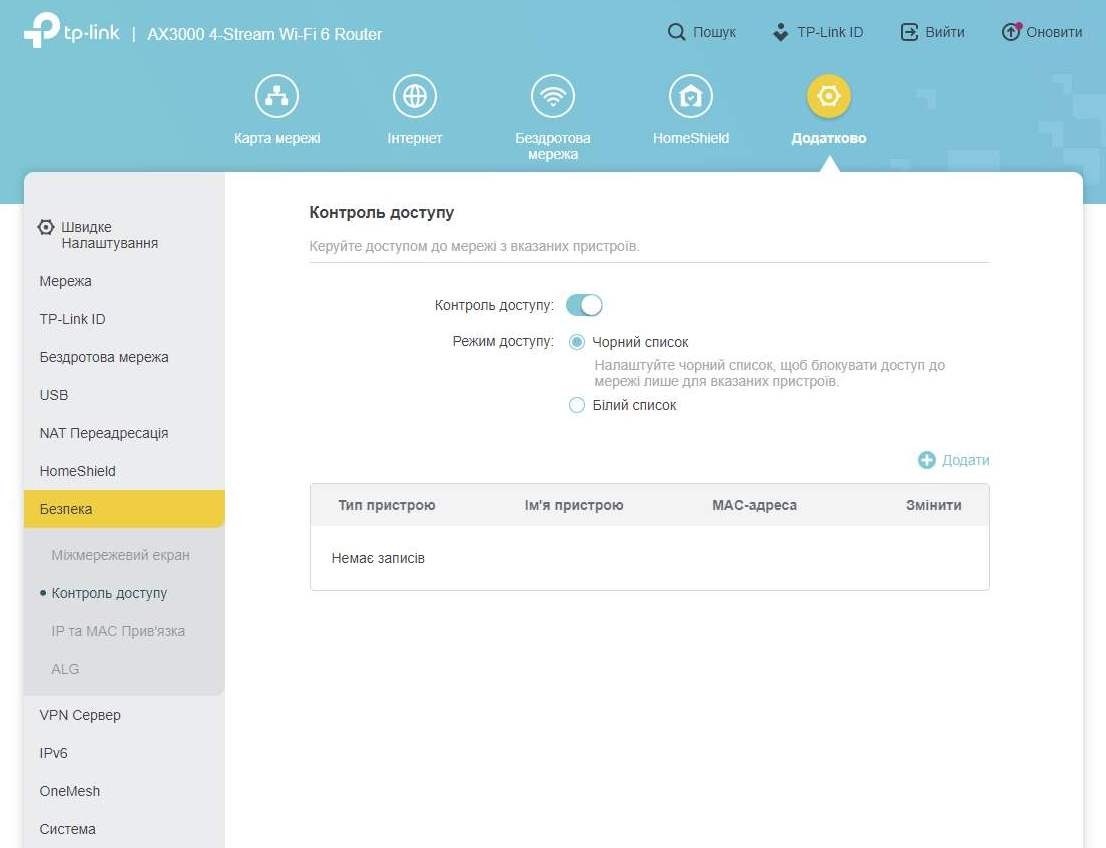Open the Карта мережі network map icon
Screen dimensions: 1106x848
coord(277,97)
